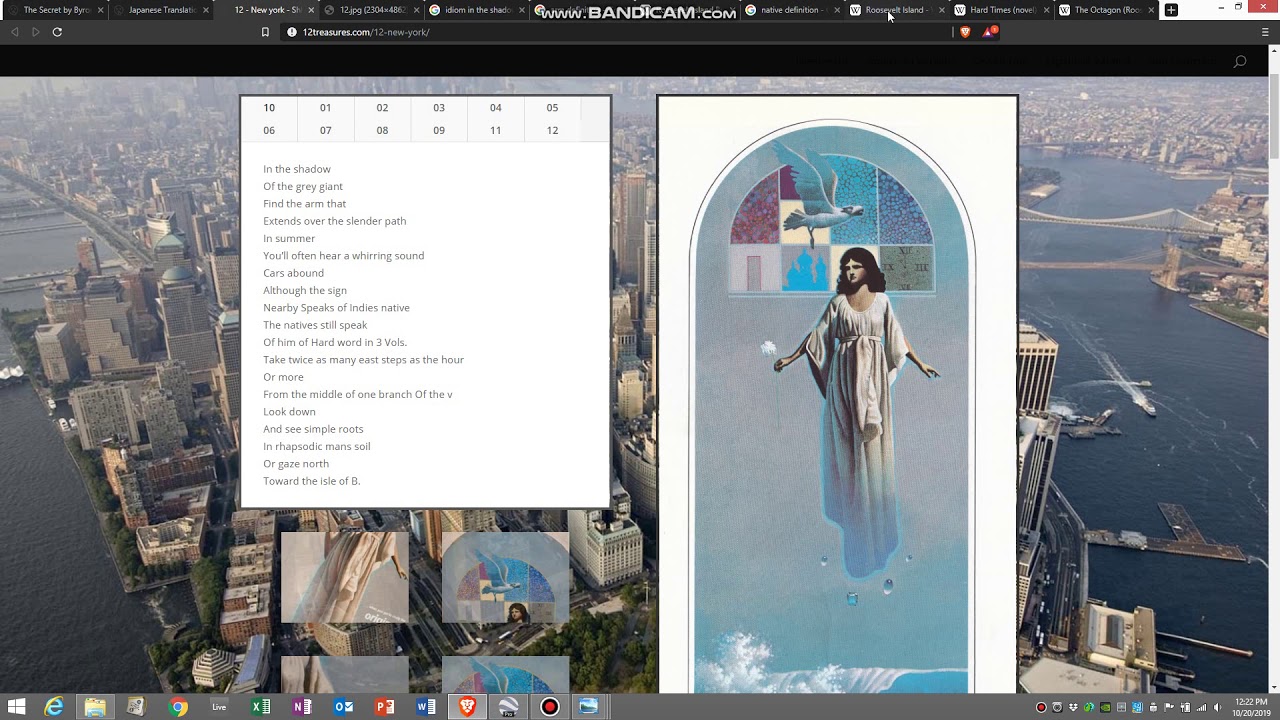This screenshot has width=1280, height=720.
Task: Open the Brave Shields lion icon
Action: (x=965, y=32)
